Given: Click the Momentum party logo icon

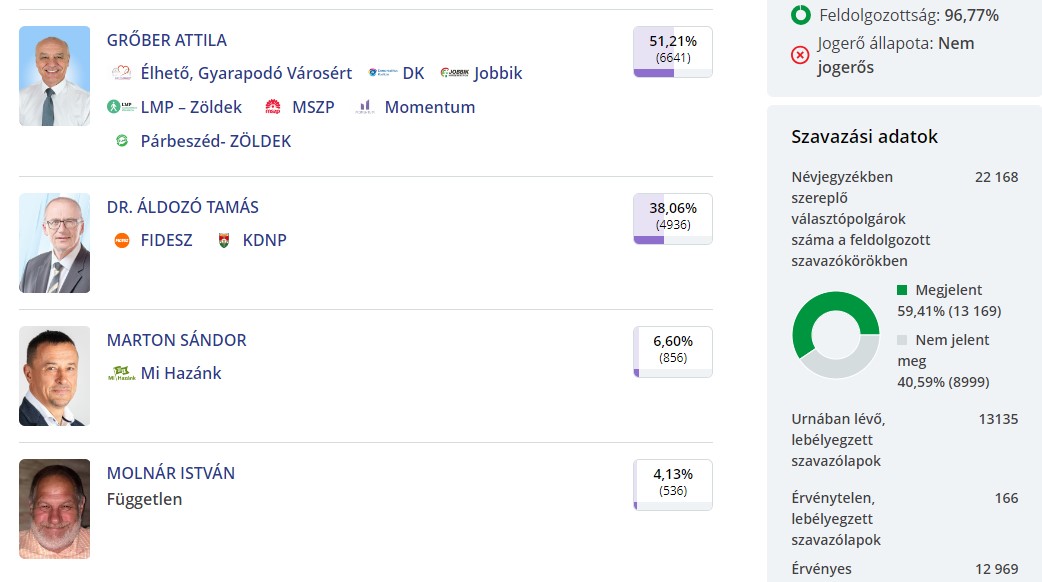Looking at the screenshot, I should pyautogui.click(x=365, y=107).
